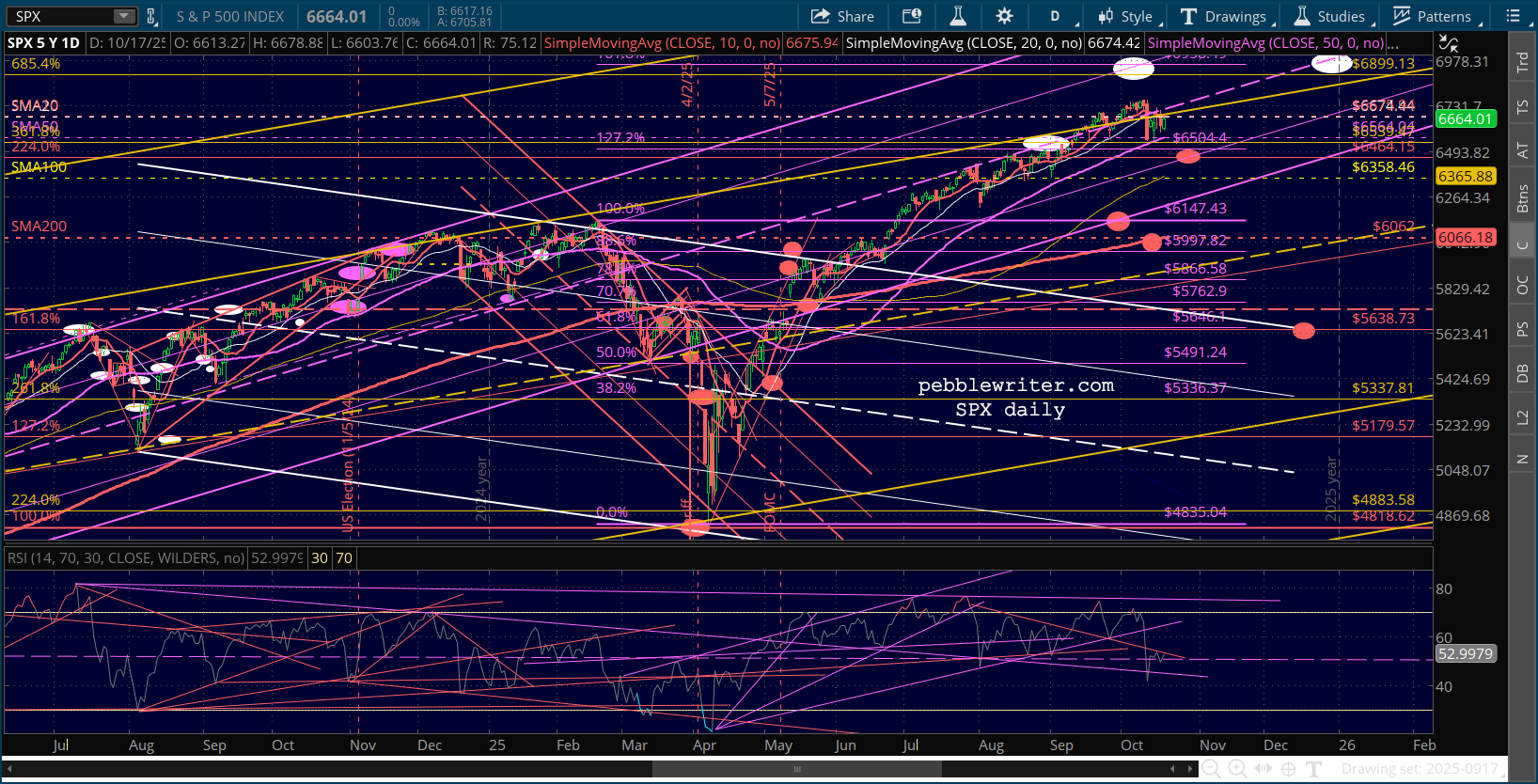Viewport: 1538px width, 784px height.
Task: Click the RSI 52.9979 value marker
Action: coord(1465,653)
